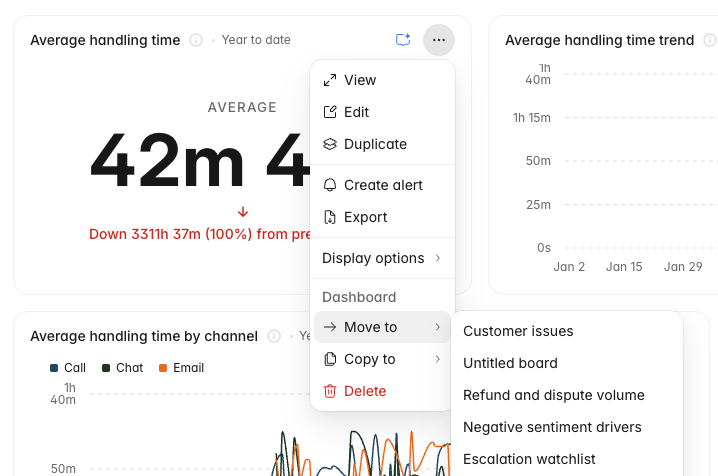The image size is (718, 476).
Task: Click the 1h 15m axis label
Action: pos(532,118)
